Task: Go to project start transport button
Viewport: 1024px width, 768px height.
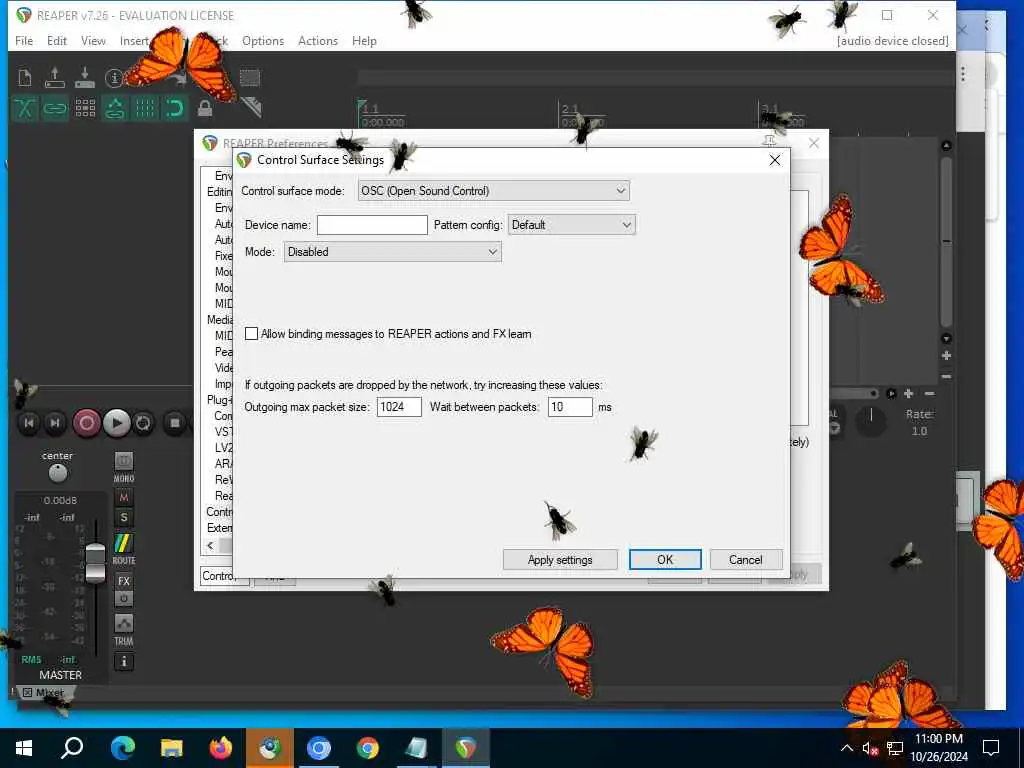Action: click(x=29, y=423)
